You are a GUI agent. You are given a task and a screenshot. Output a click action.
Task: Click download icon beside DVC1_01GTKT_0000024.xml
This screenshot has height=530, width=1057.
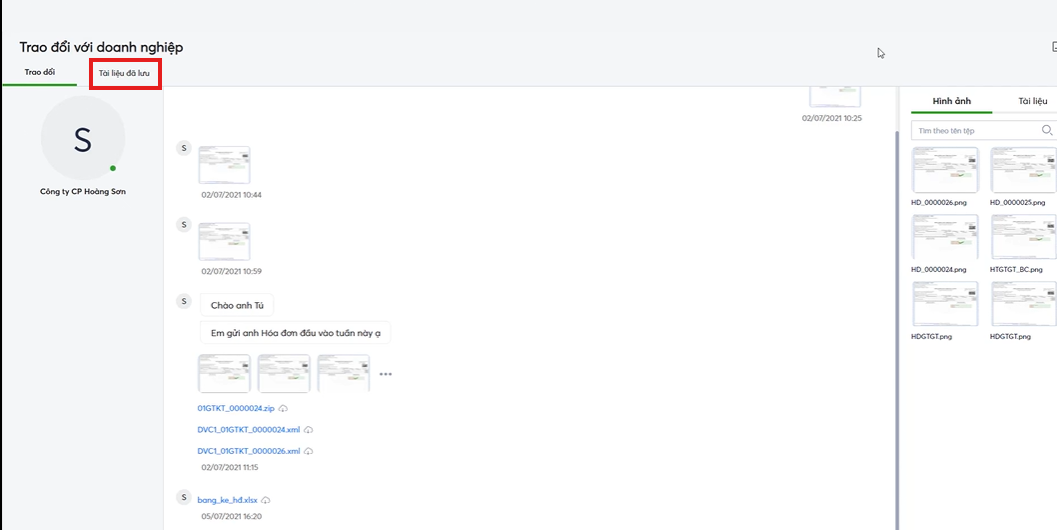click(x=309, y=430)
